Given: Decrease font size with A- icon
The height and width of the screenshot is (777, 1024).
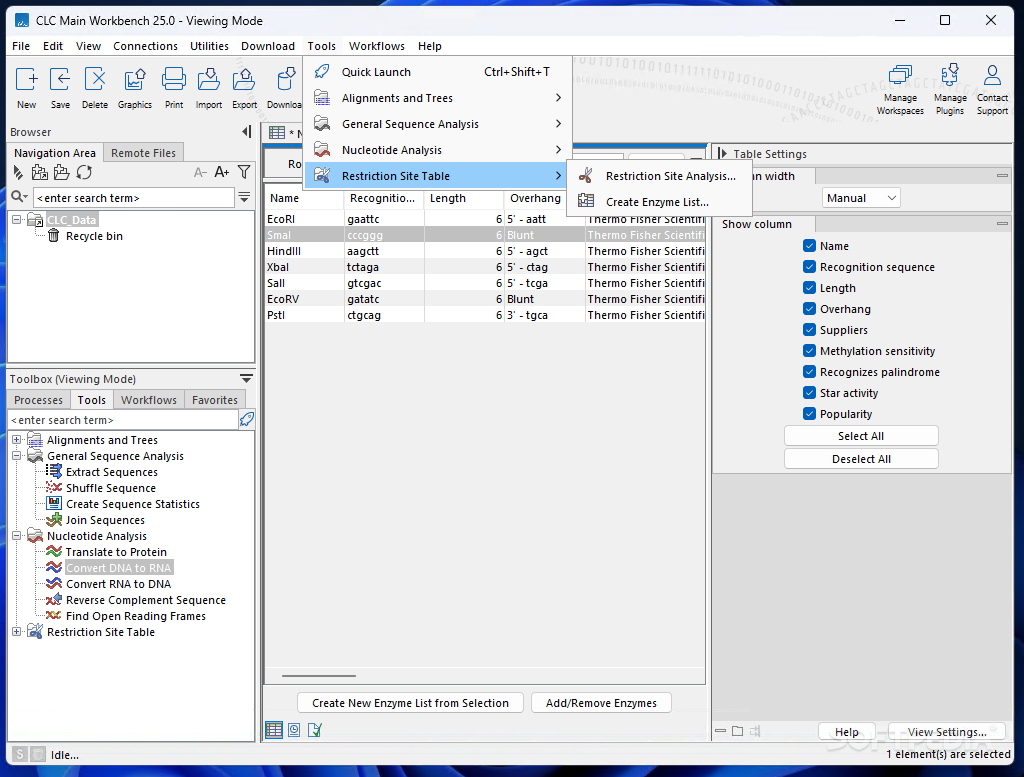Looking at the screenshot, I should tap(200, 172).
